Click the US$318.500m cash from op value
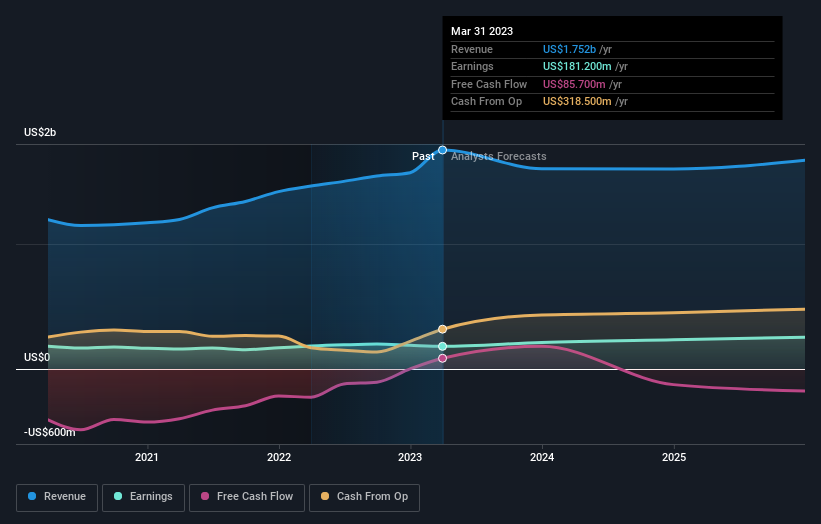This screenshot has width=821, height=524. click(577, 102)
